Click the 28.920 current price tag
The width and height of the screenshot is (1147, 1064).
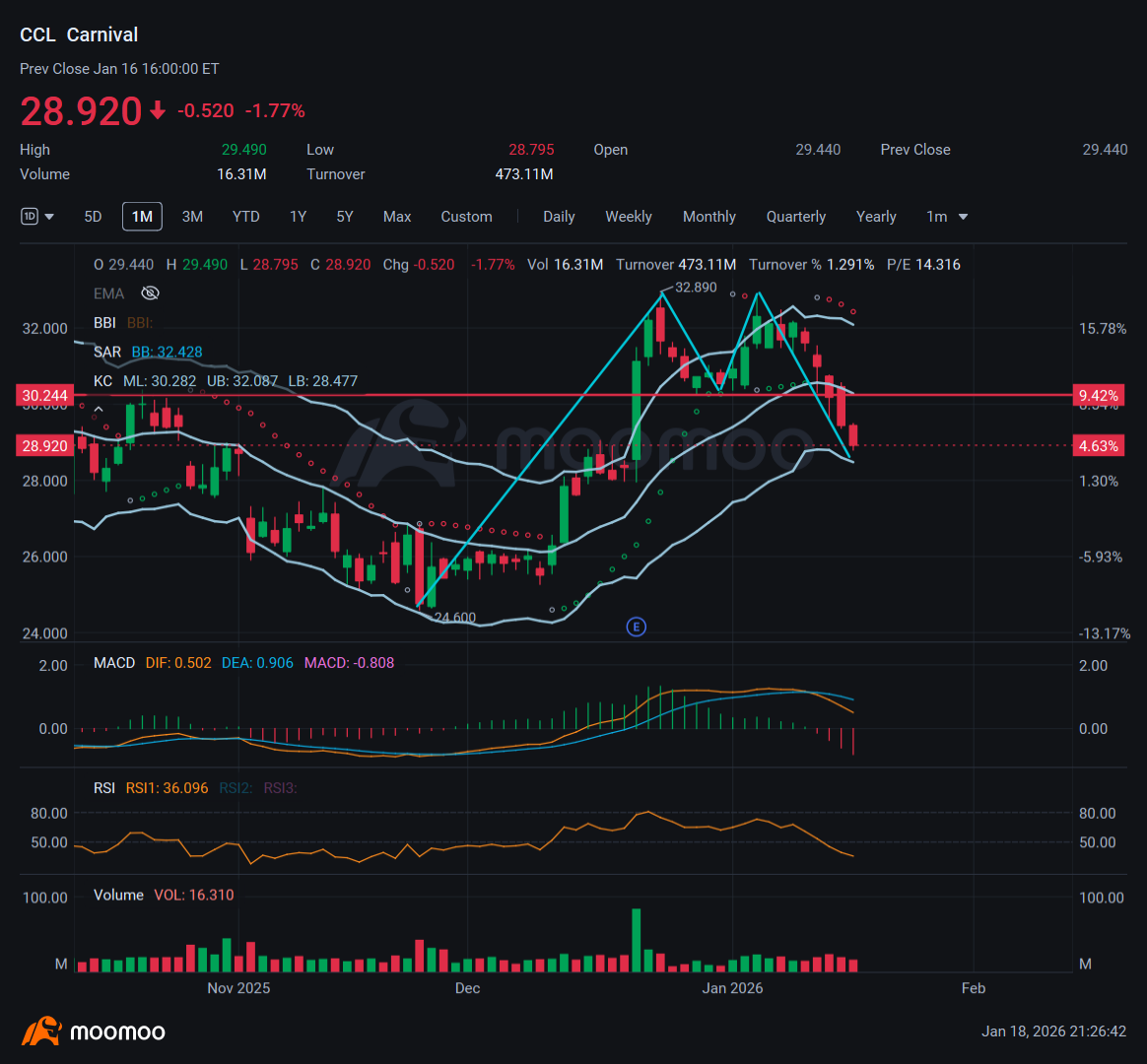[x=44, y=446]
